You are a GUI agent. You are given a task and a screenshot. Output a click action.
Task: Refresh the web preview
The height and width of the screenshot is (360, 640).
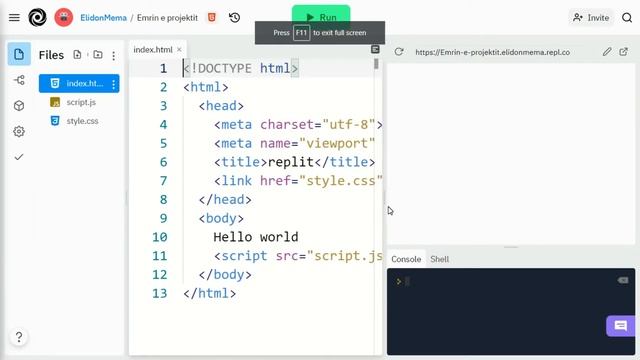399,52
